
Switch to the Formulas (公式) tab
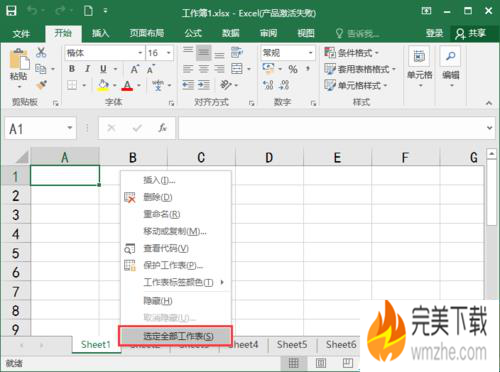(x=193, y=33)
